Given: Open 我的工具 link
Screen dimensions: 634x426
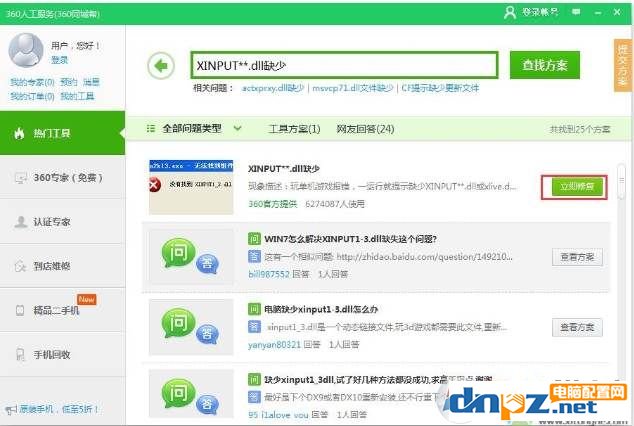Looking at the screenshot, I should 77,96.
